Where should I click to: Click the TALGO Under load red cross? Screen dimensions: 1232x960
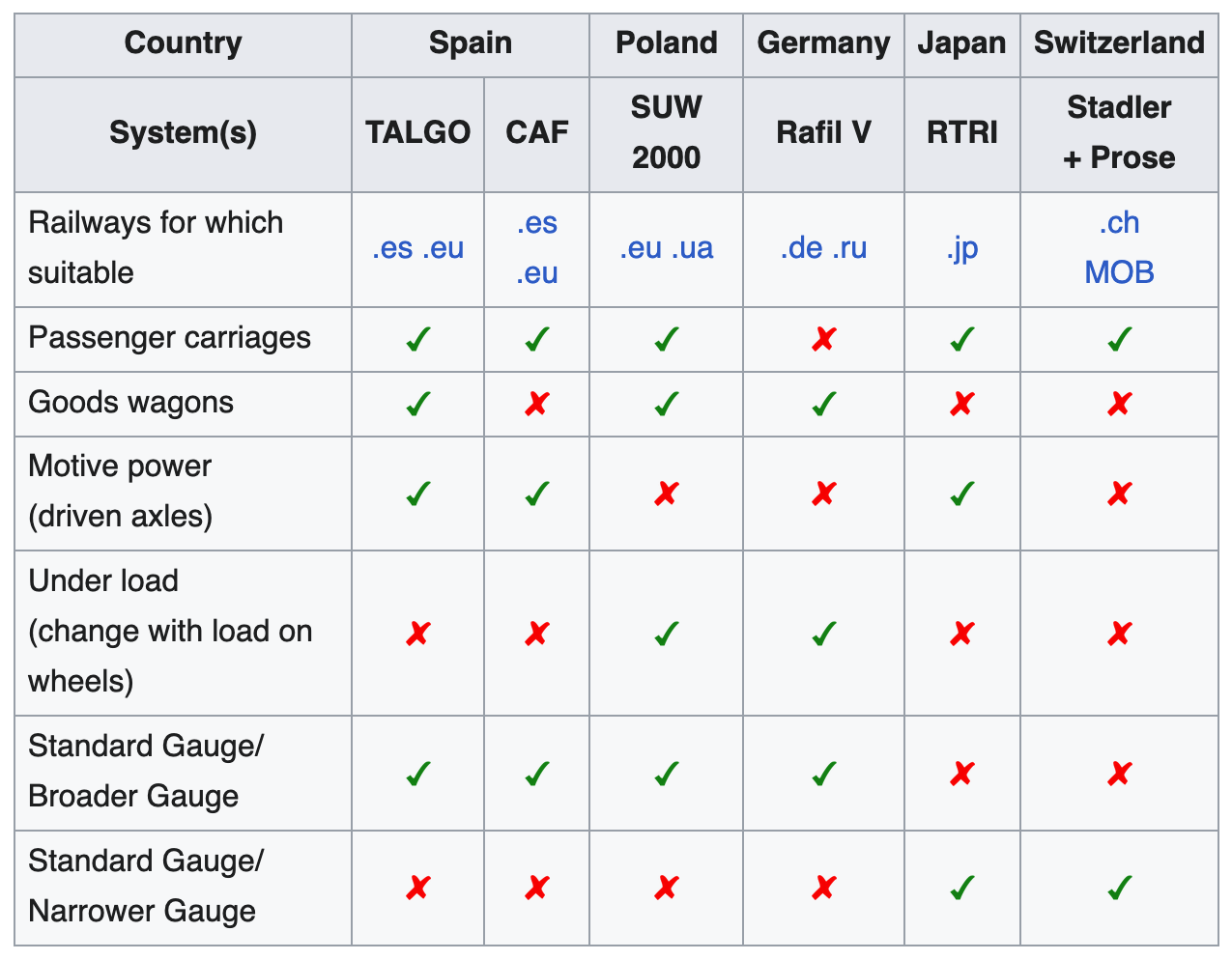click(x=418, y=634)
